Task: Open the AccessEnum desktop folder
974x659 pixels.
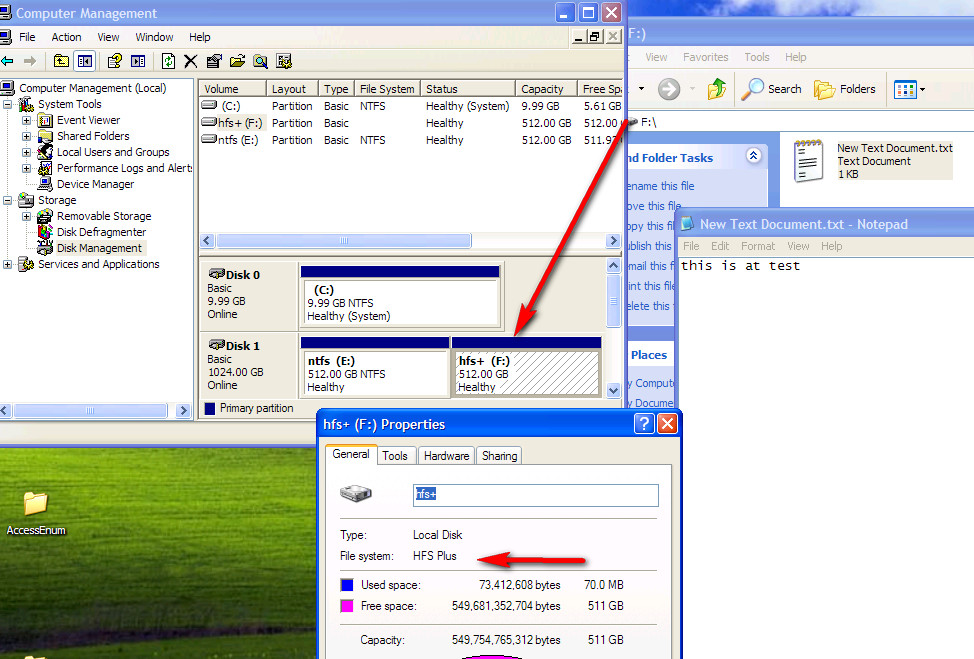Action: [x=35, y=512]
